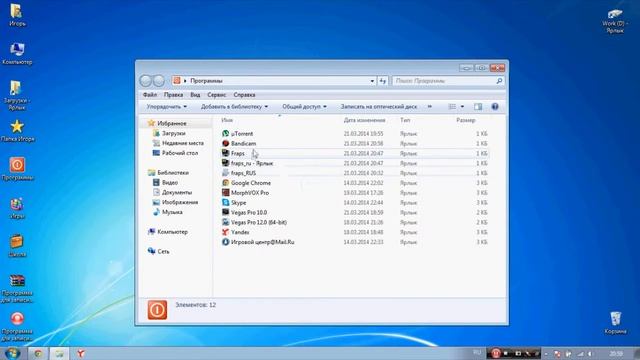The width and height of the screenshot is (640, 360).
Task: Change view with the view icon button
Action: point(452,107)
